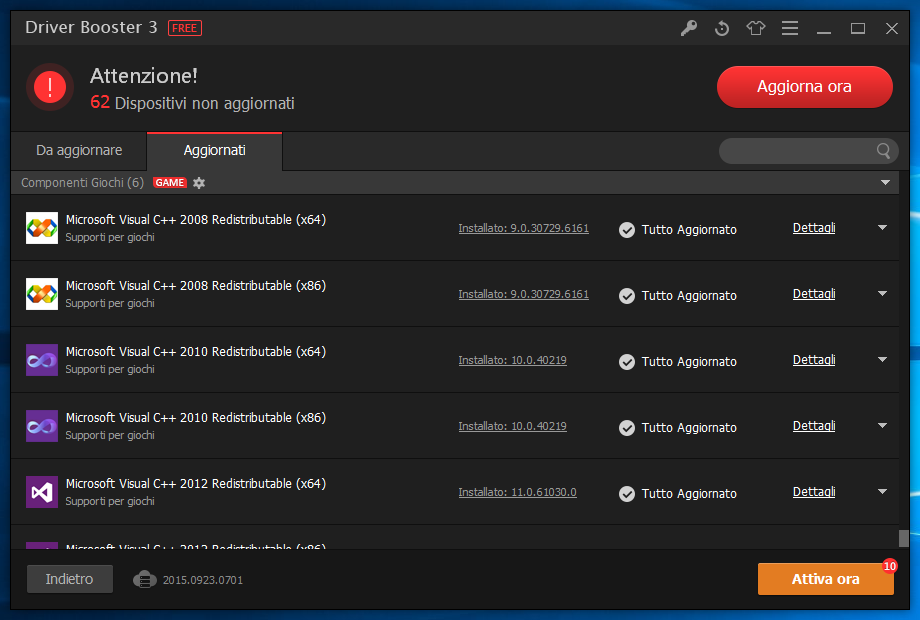Click the red GAME badge

[170, 182]
